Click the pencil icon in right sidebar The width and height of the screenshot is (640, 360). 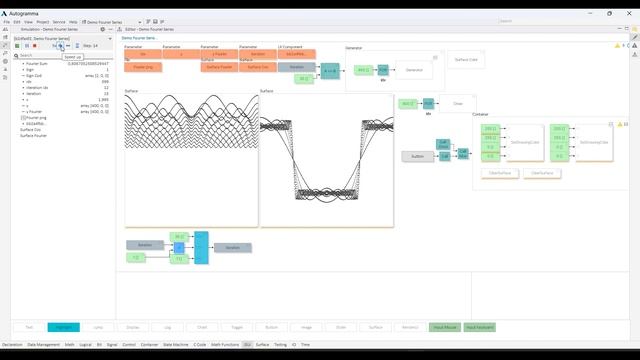pyautogui.click(x=635, y=37)
